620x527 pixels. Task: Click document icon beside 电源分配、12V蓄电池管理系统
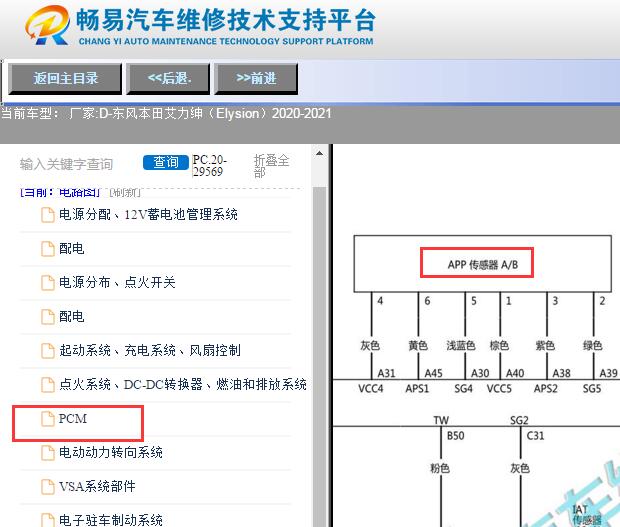(48, 215)
